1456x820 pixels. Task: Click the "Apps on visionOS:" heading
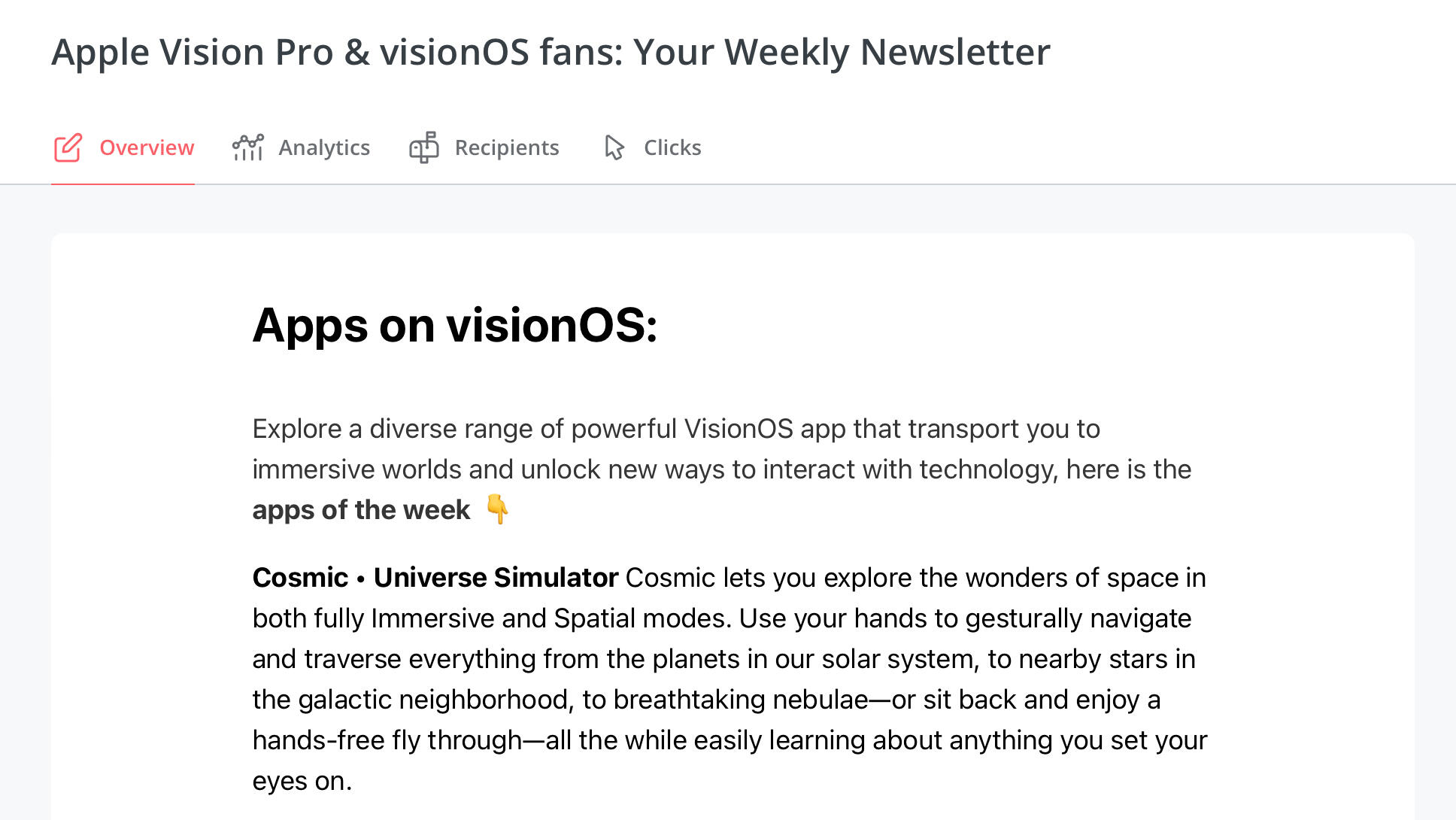[455, 326]
